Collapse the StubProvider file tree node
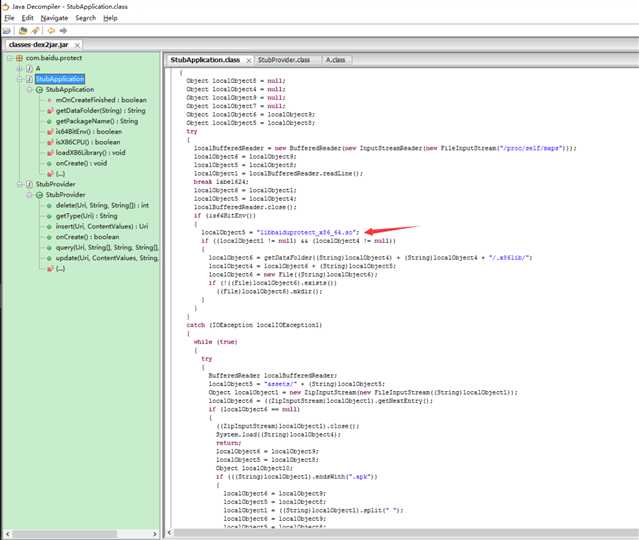Viewport: 639px width, 540px height. click(x=20, y=184)
